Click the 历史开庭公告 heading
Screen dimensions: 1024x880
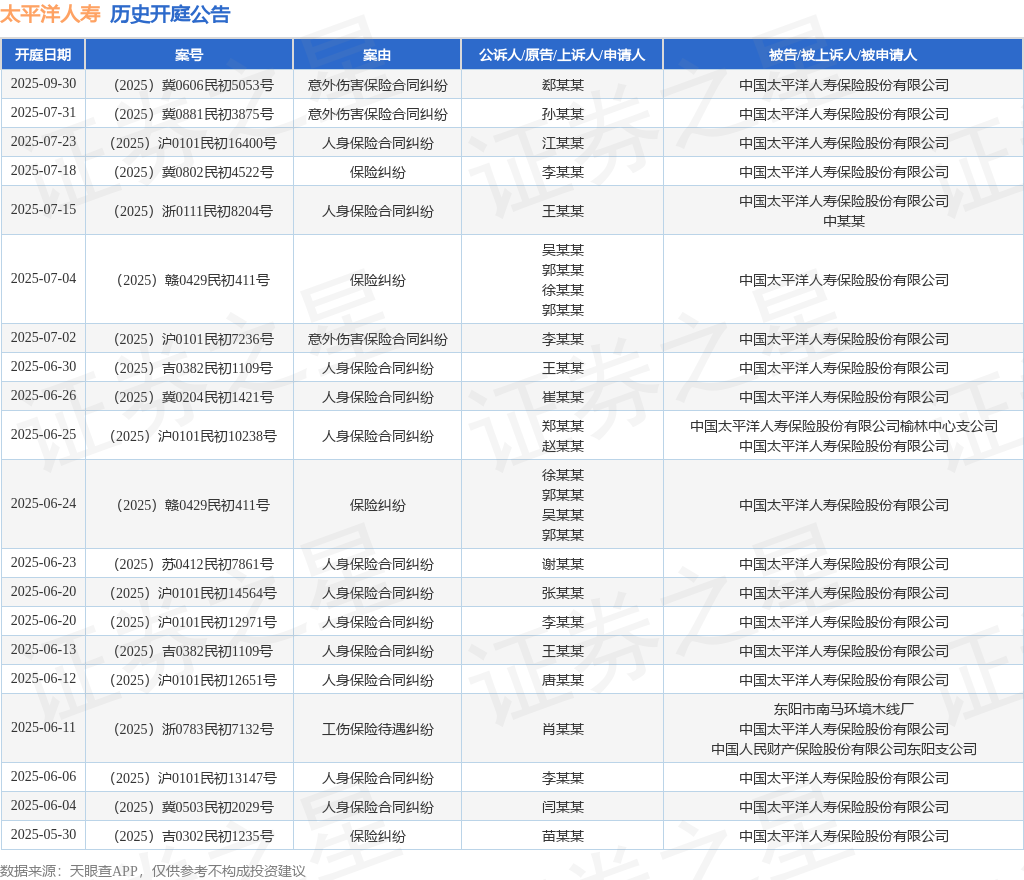tap(170, 14)
